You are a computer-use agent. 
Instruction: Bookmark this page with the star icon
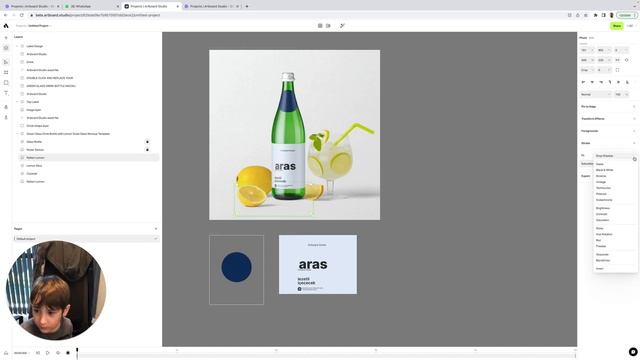[x=586, y=15]
